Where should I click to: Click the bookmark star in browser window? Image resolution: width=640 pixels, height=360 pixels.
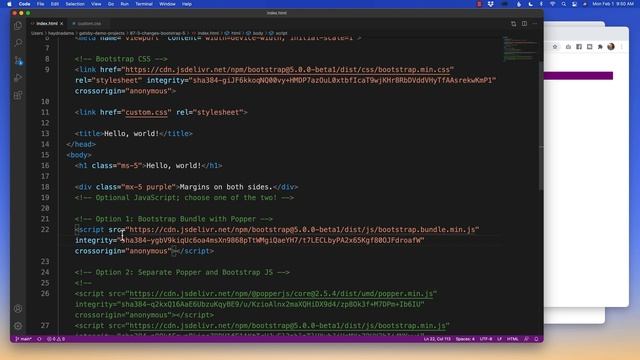555,47
